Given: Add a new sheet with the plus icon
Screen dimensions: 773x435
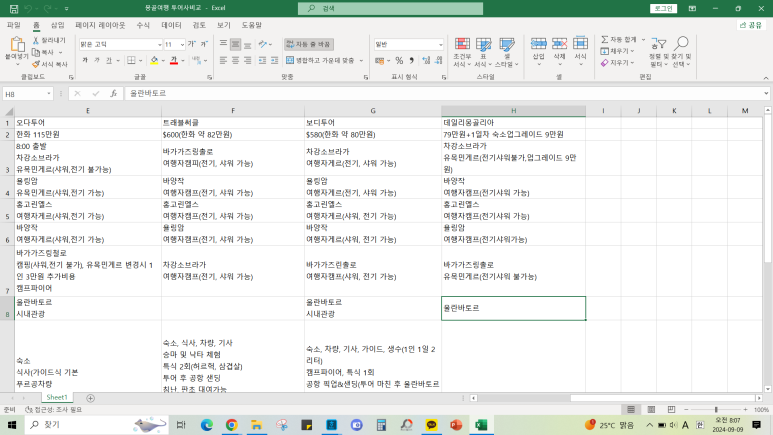Looking at the screenshot, I should 90,398.
